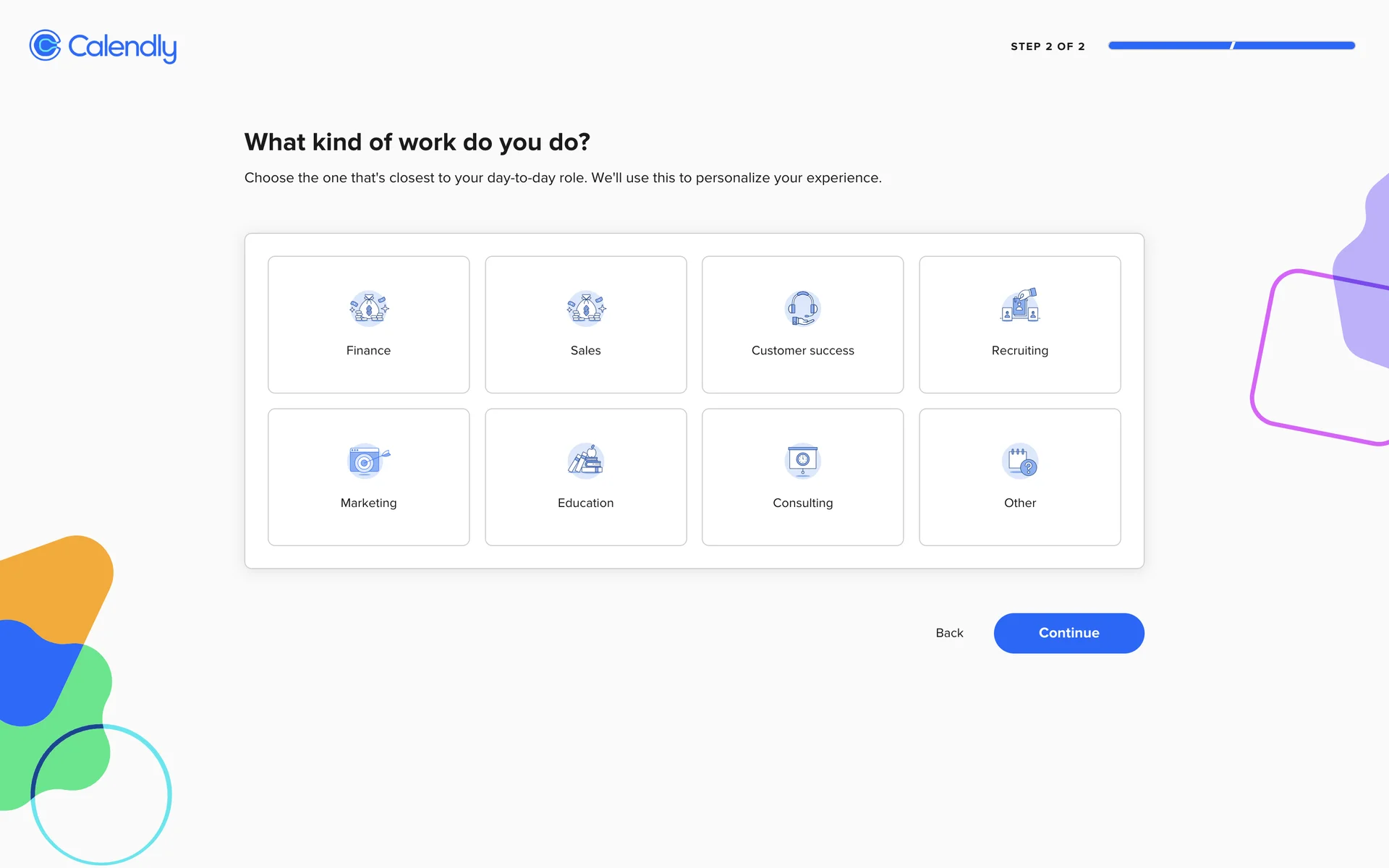Select the Finance role label

(x=368, y=351)
